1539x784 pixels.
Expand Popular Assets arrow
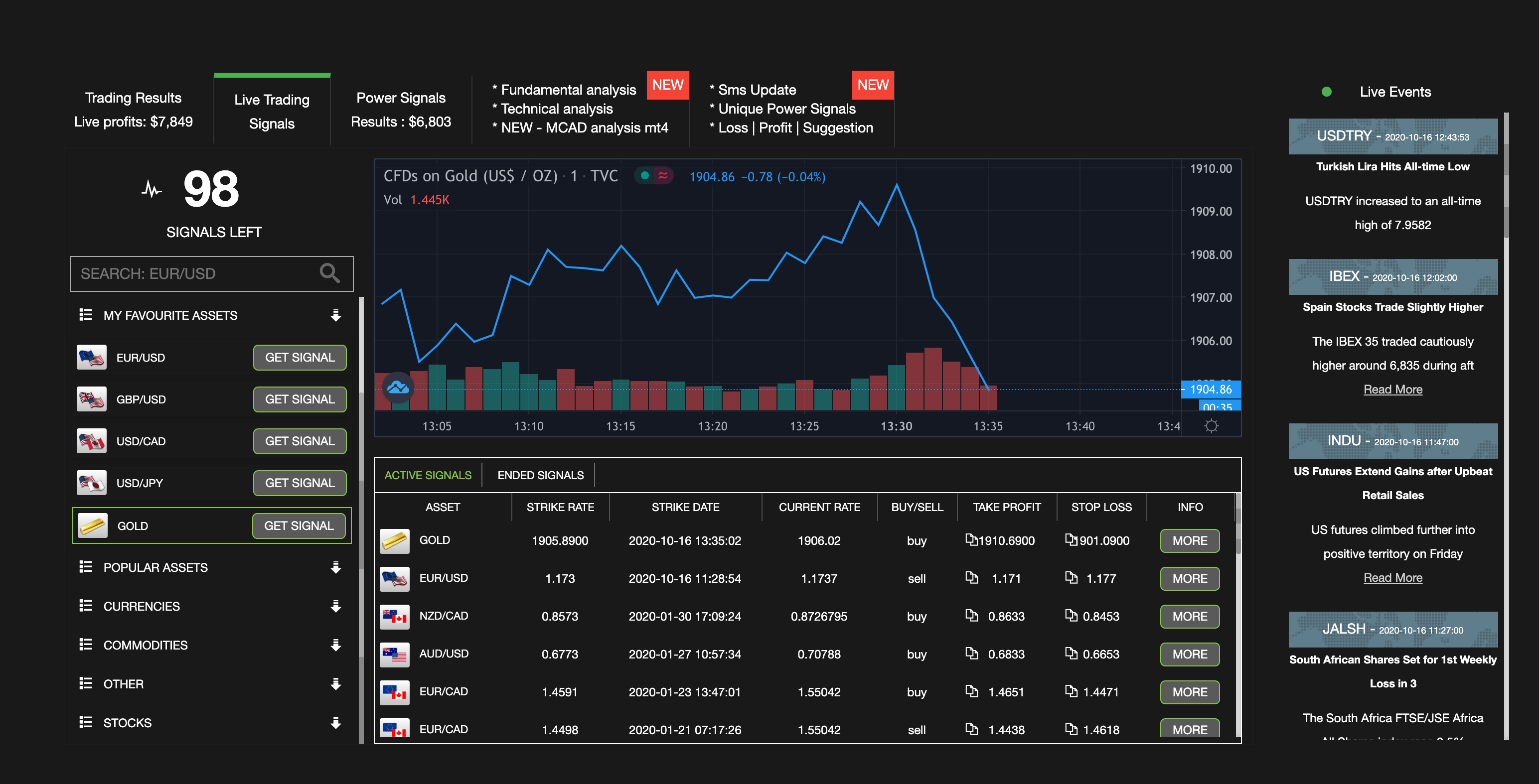[336, 567]
